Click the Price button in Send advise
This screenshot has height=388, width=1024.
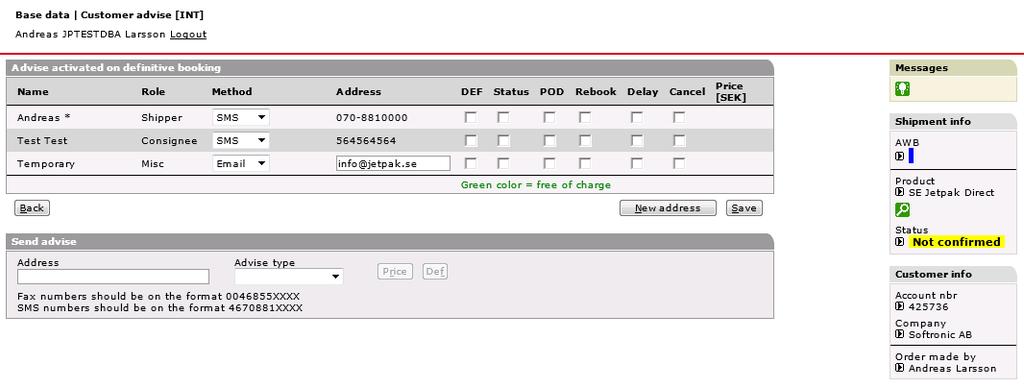click(x=395, y=272)
